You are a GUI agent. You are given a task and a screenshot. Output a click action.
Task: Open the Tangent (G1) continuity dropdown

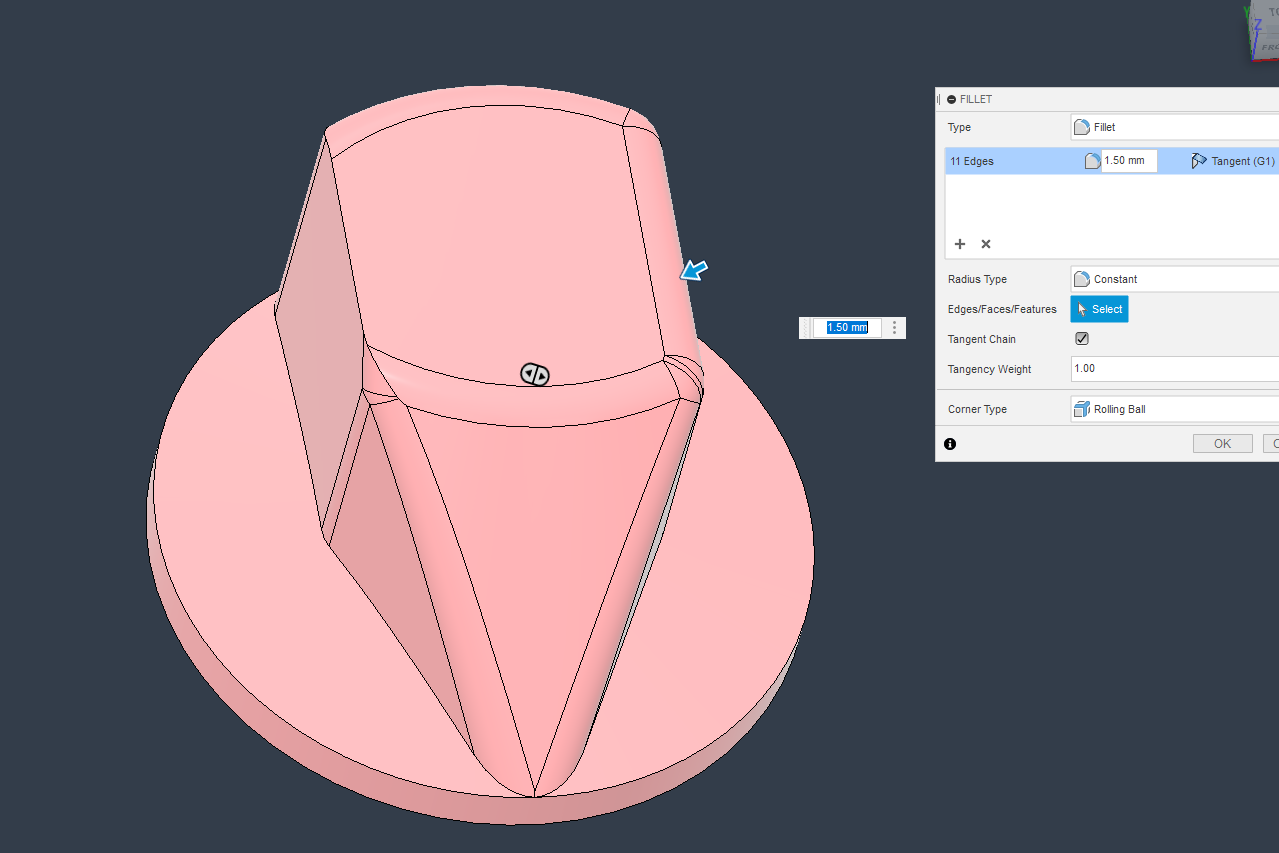click(1233, 161)
